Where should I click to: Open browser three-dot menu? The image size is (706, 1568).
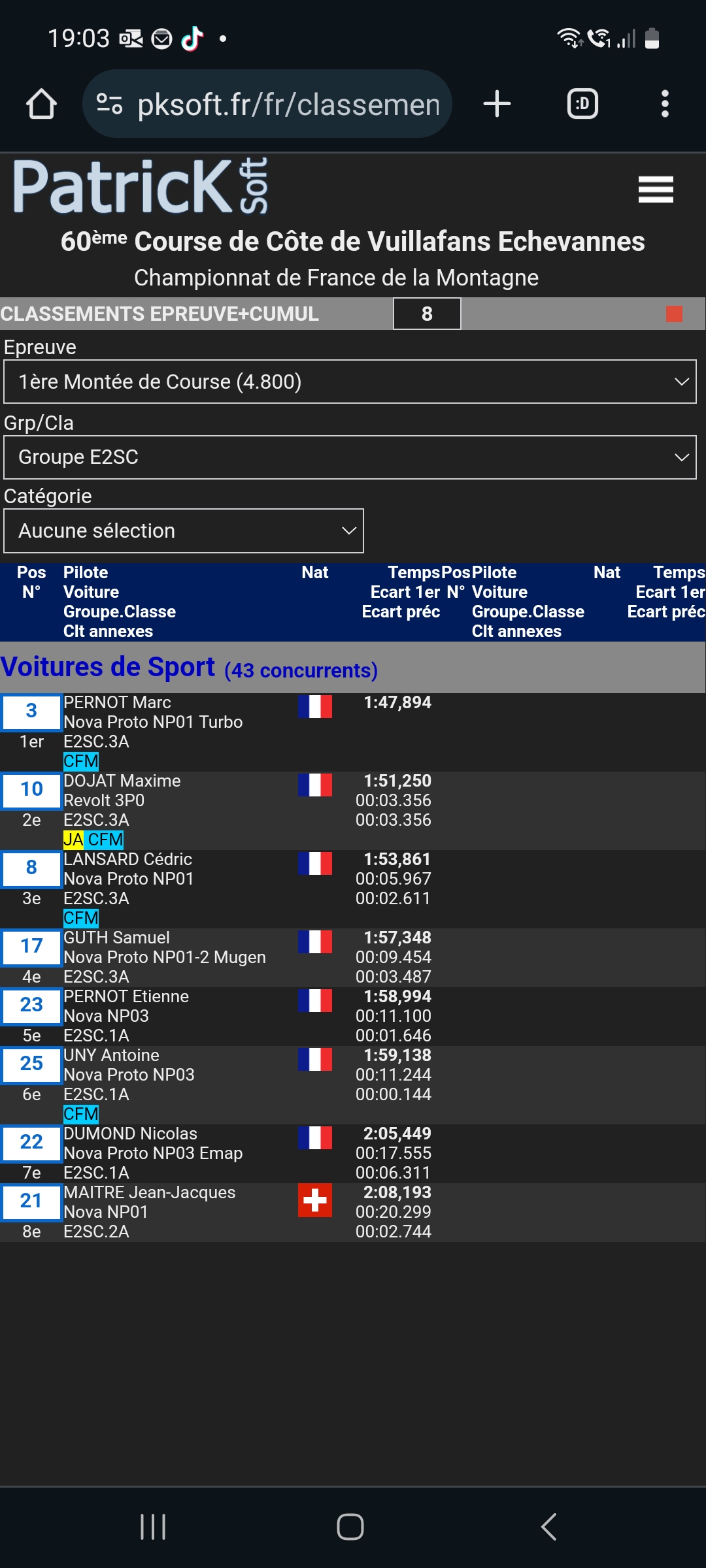point(665,104)
